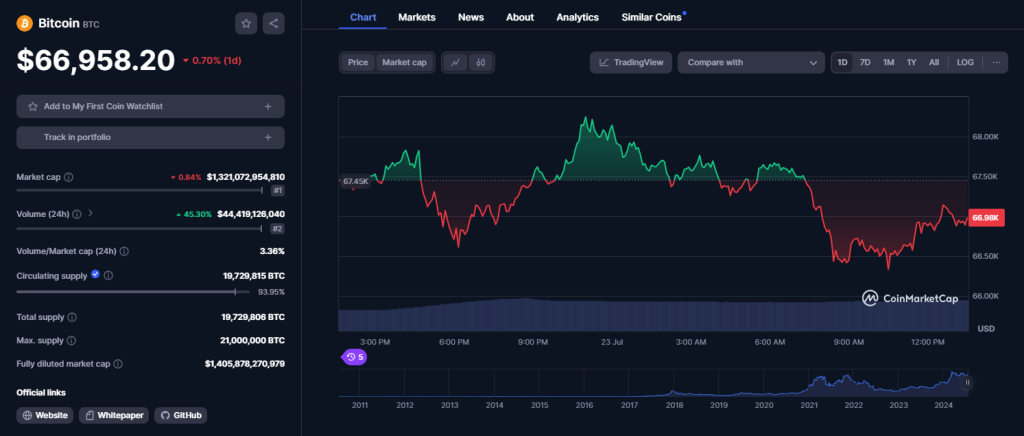The height and width of the screenshot is (436, 1024).
Task: Open the Analytics tab
Action: tap(577, 17)
